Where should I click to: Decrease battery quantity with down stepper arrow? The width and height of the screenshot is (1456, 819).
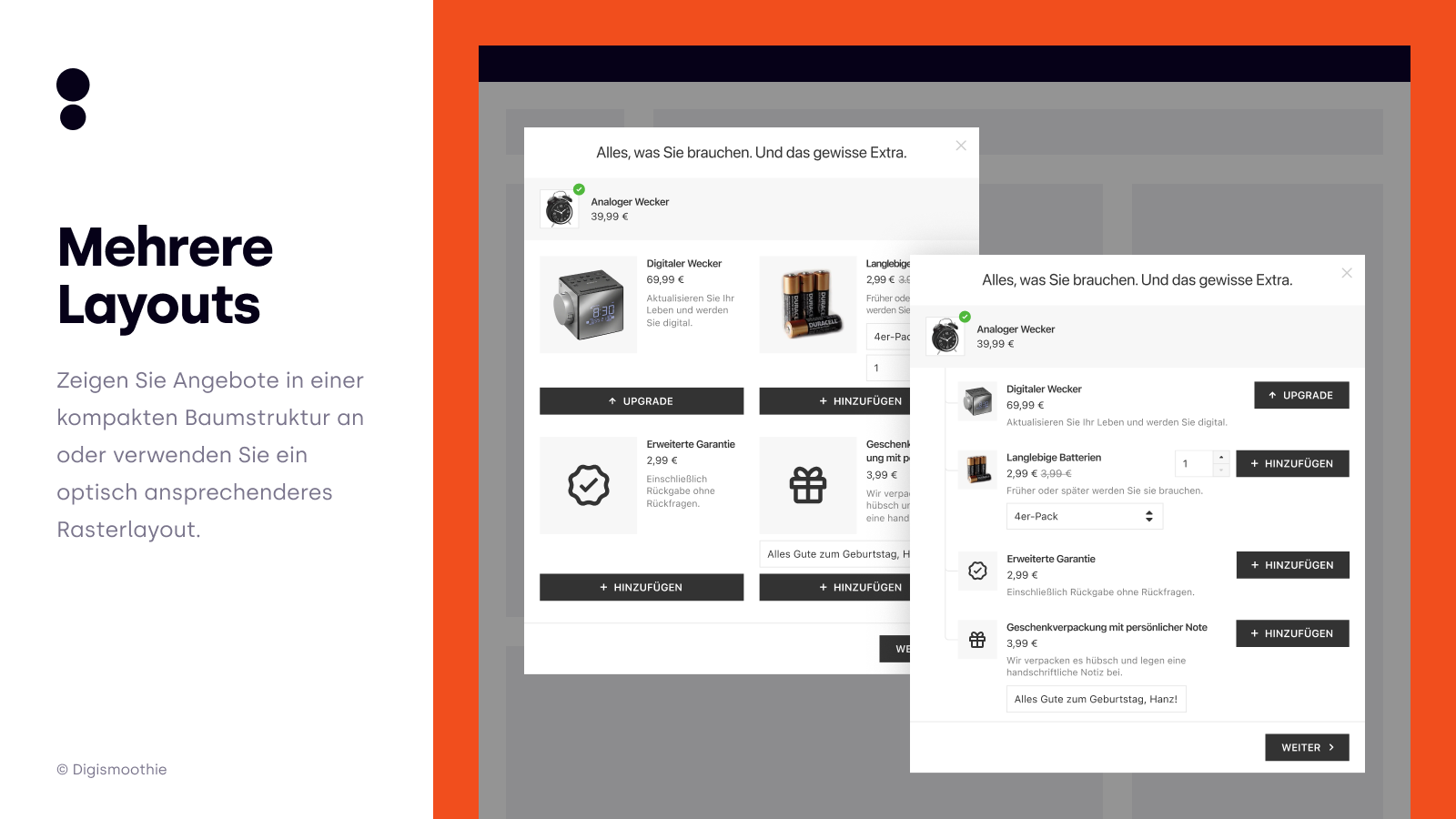coord(1221,470)
